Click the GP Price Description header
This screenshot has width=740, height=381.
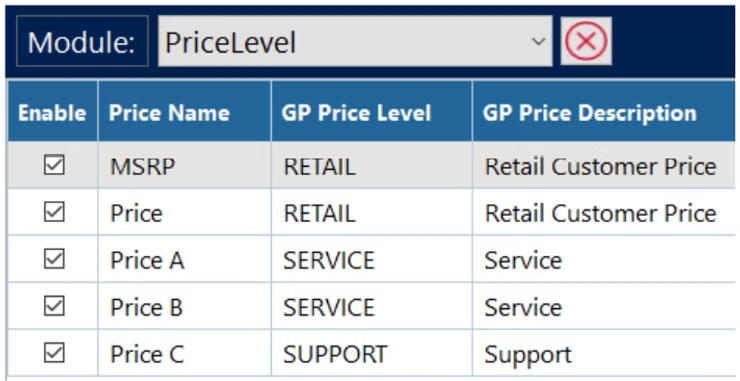tap(604, 111)
